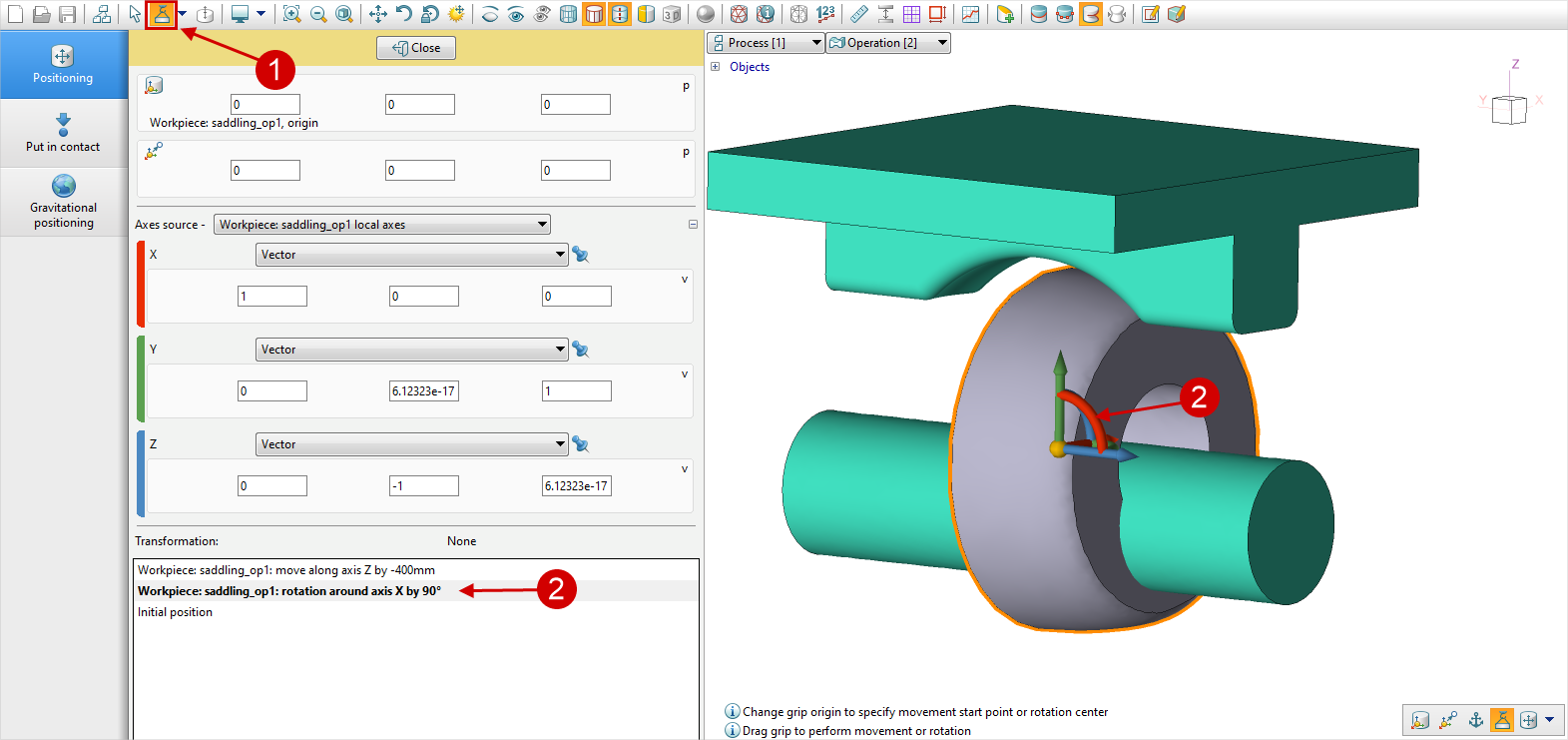
Task: Click the undo rotation arrow icon
Action: pos(403,14)
